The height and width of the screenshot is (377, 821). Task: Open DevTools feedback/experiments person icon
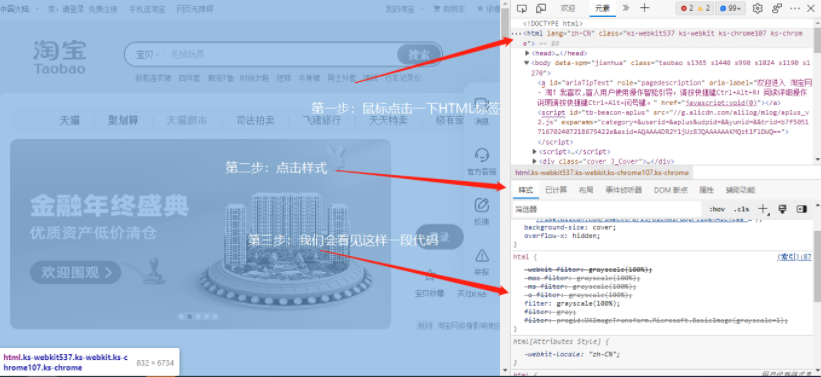[x=777, y=8]
